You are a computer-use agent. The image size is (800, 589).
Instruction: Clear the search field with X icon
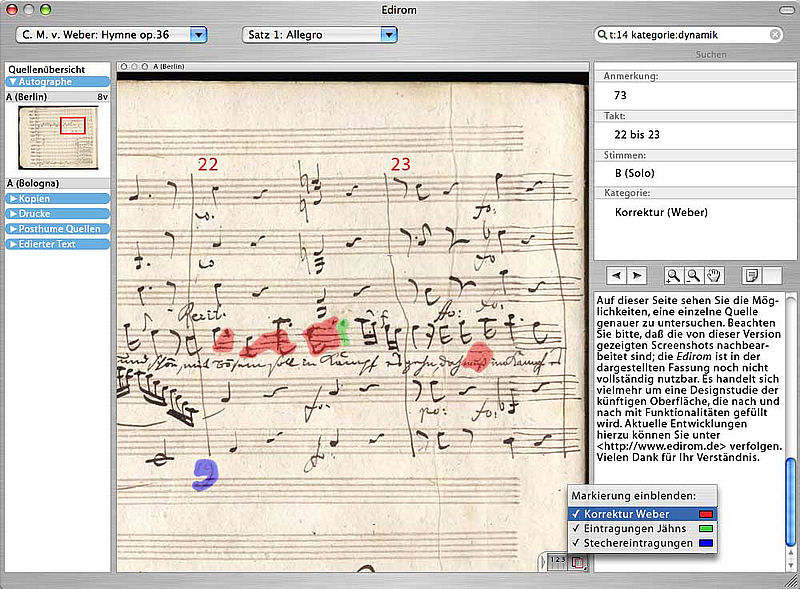click(775, 35)
